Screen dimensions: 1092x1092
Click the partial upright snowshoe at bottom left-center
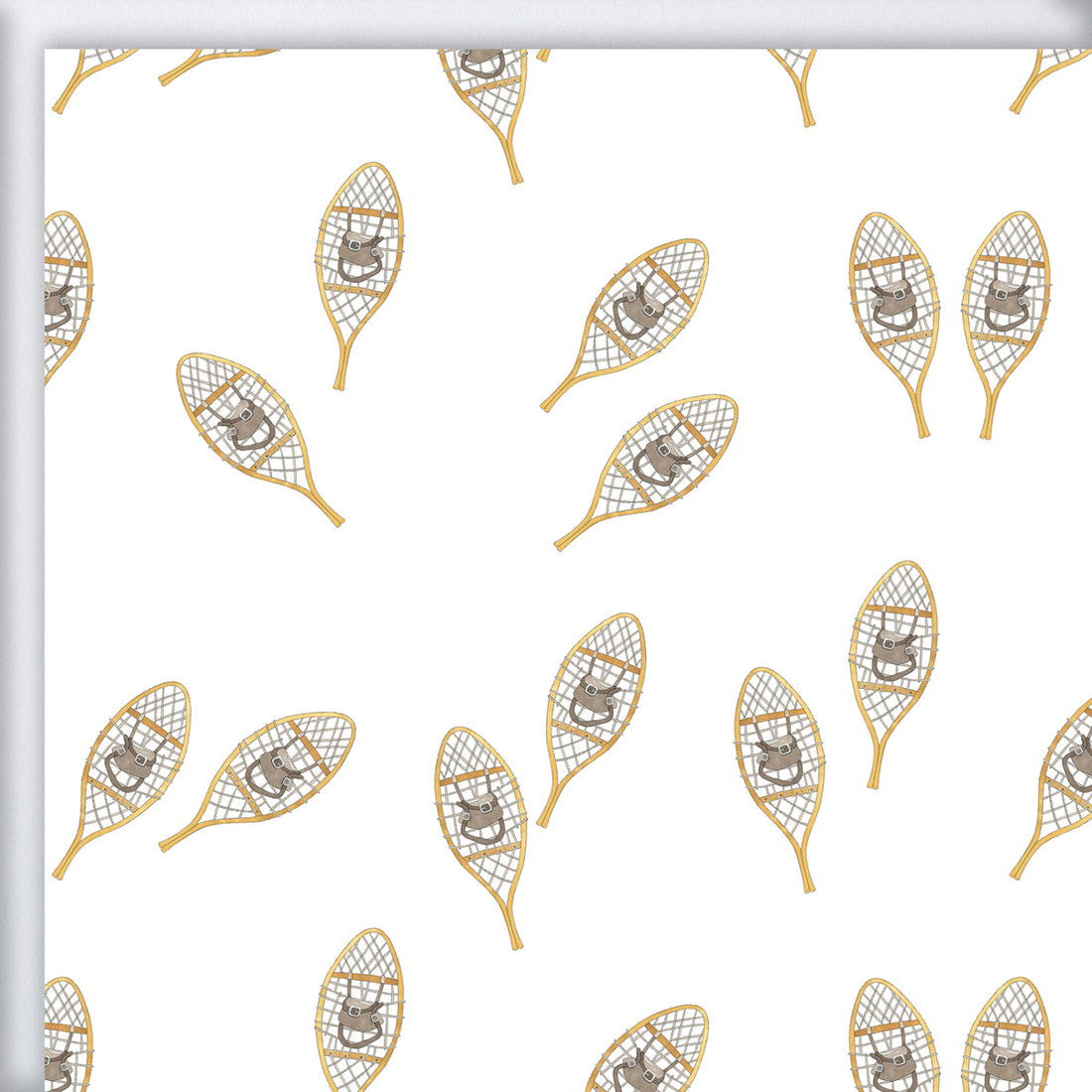point(359,1013)
